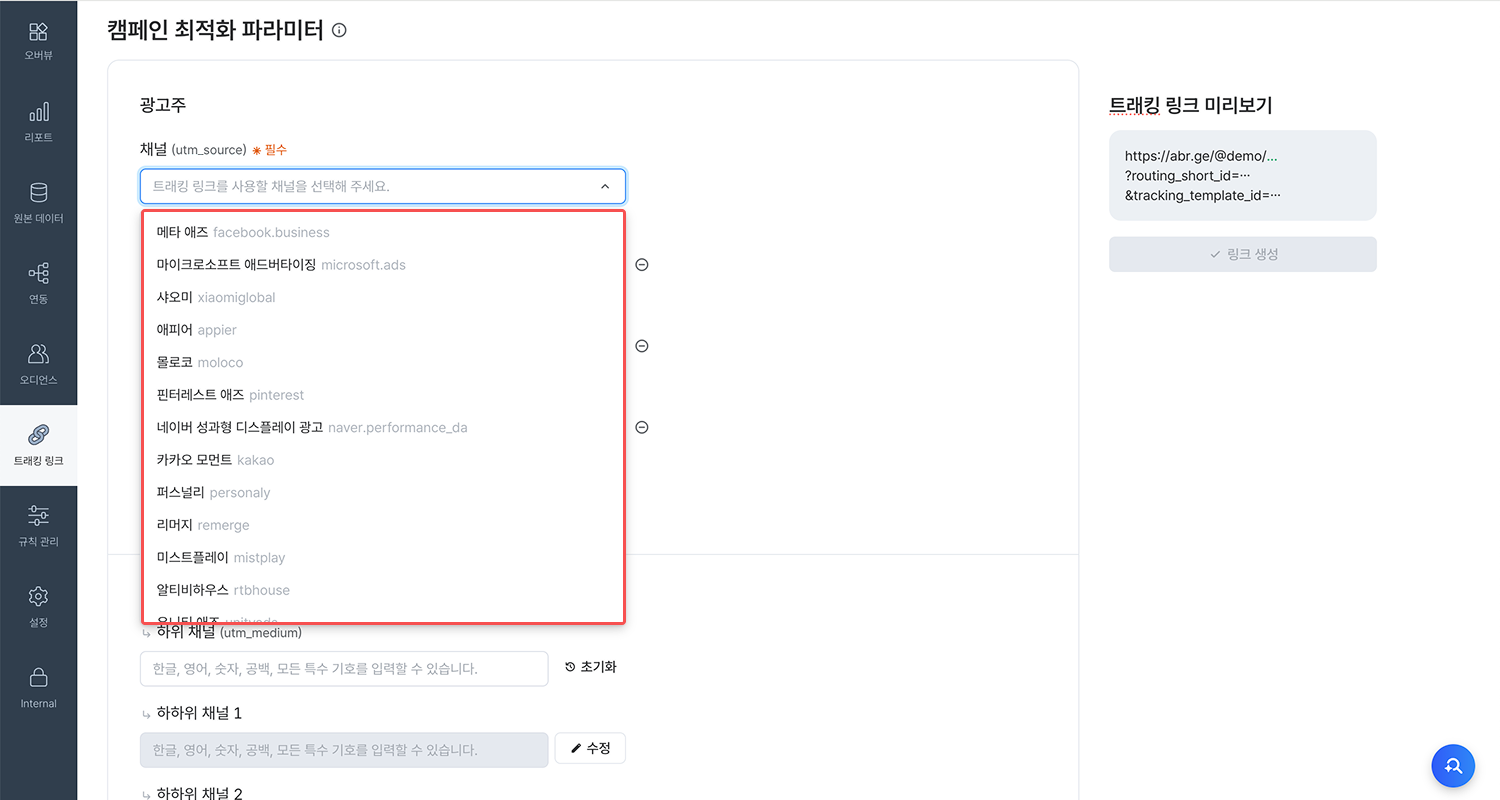Image resolution: width=1500 pixels, height=800 pixels.
Task: Click the 초기화 reset button
Action: coord(590,667)
